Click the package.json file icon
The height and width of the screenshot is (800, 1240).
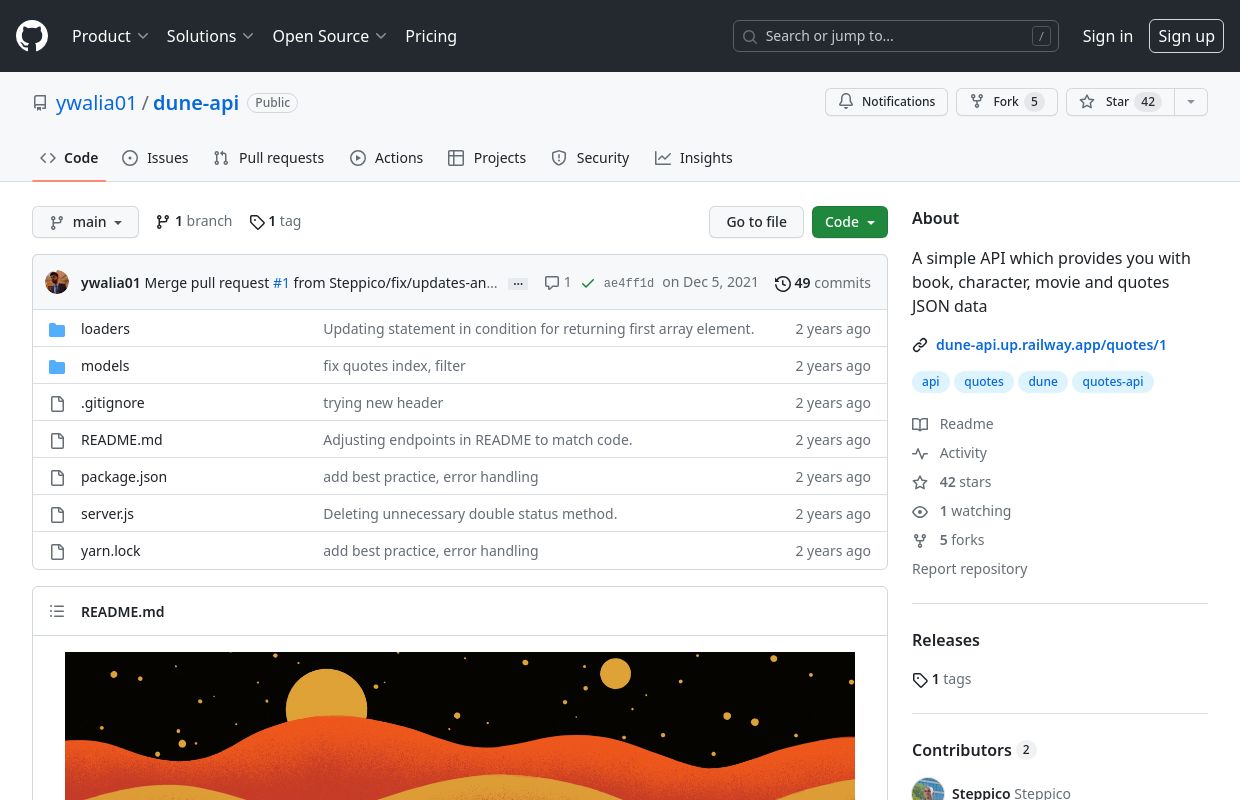[57, 477]
